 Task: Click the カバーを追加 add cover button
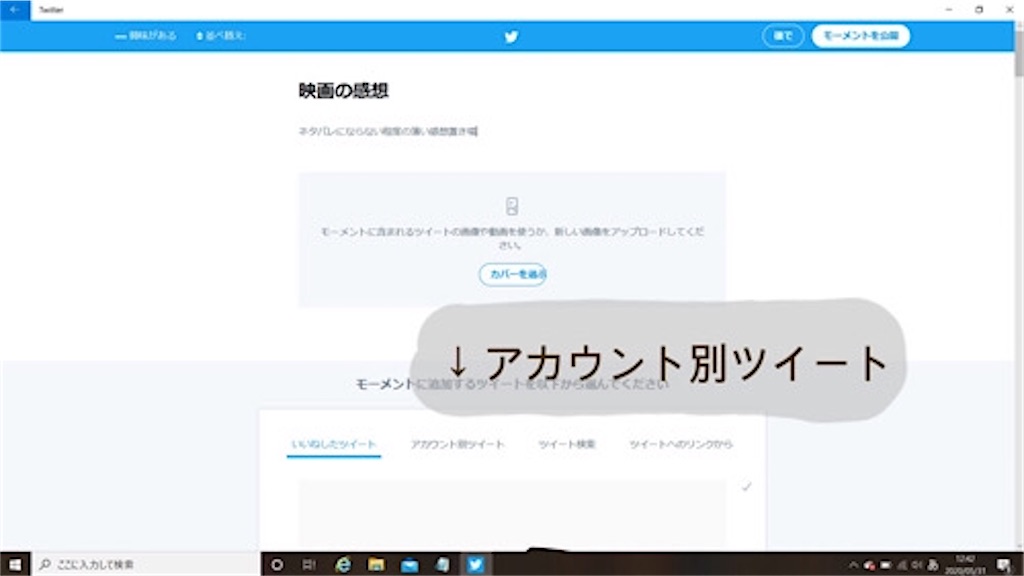click(513, 274)
